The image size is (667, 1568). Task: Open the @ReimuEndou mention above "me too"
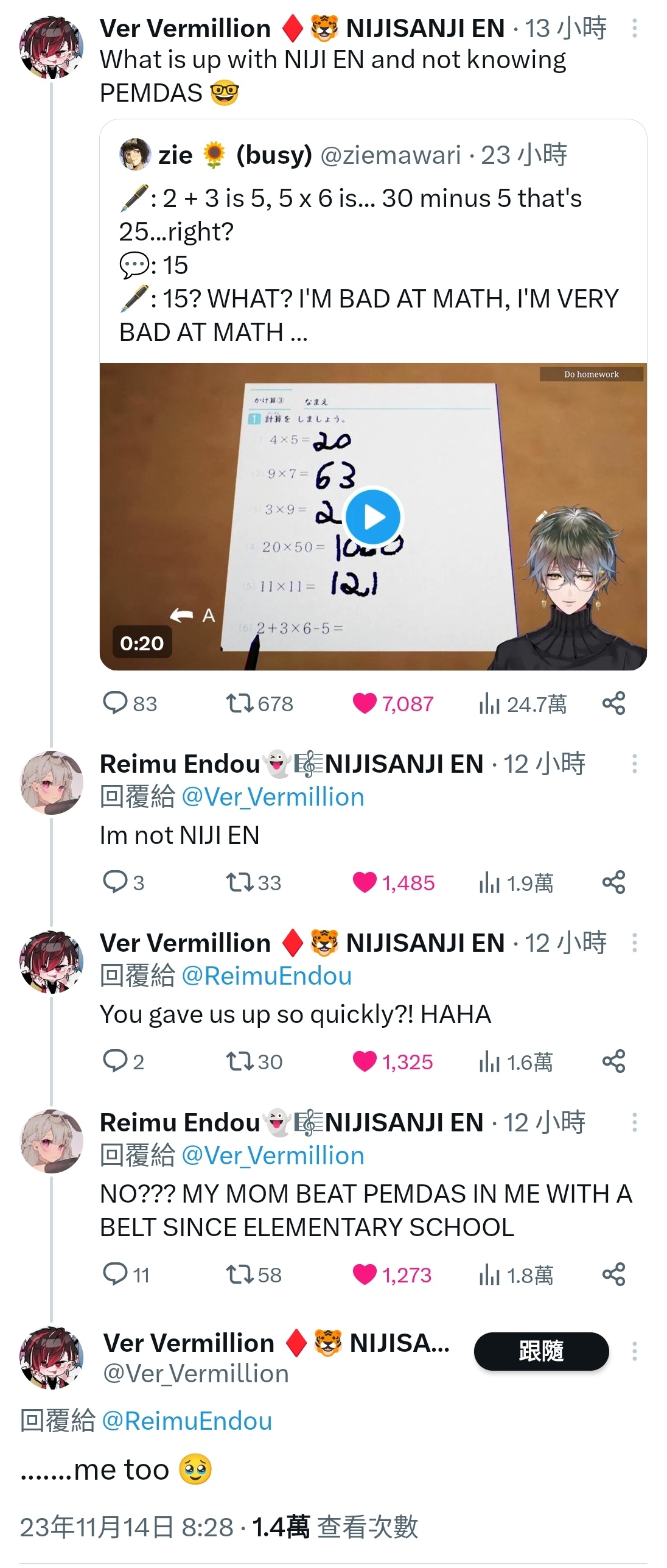(x=187, y=1421)
